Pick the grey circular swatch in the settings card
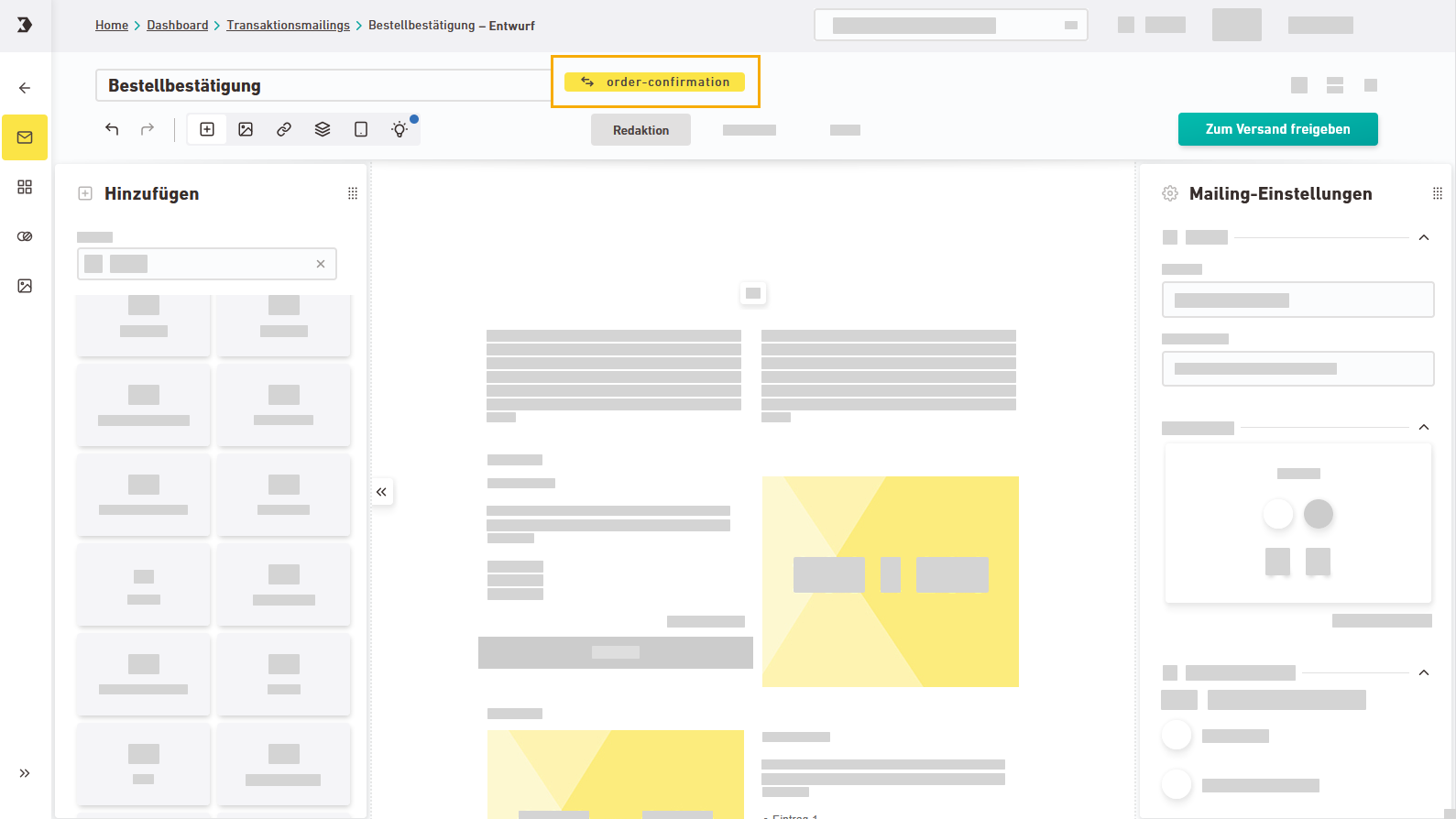Screen dimensions: 1456x819 click(x=1318, y=514)
